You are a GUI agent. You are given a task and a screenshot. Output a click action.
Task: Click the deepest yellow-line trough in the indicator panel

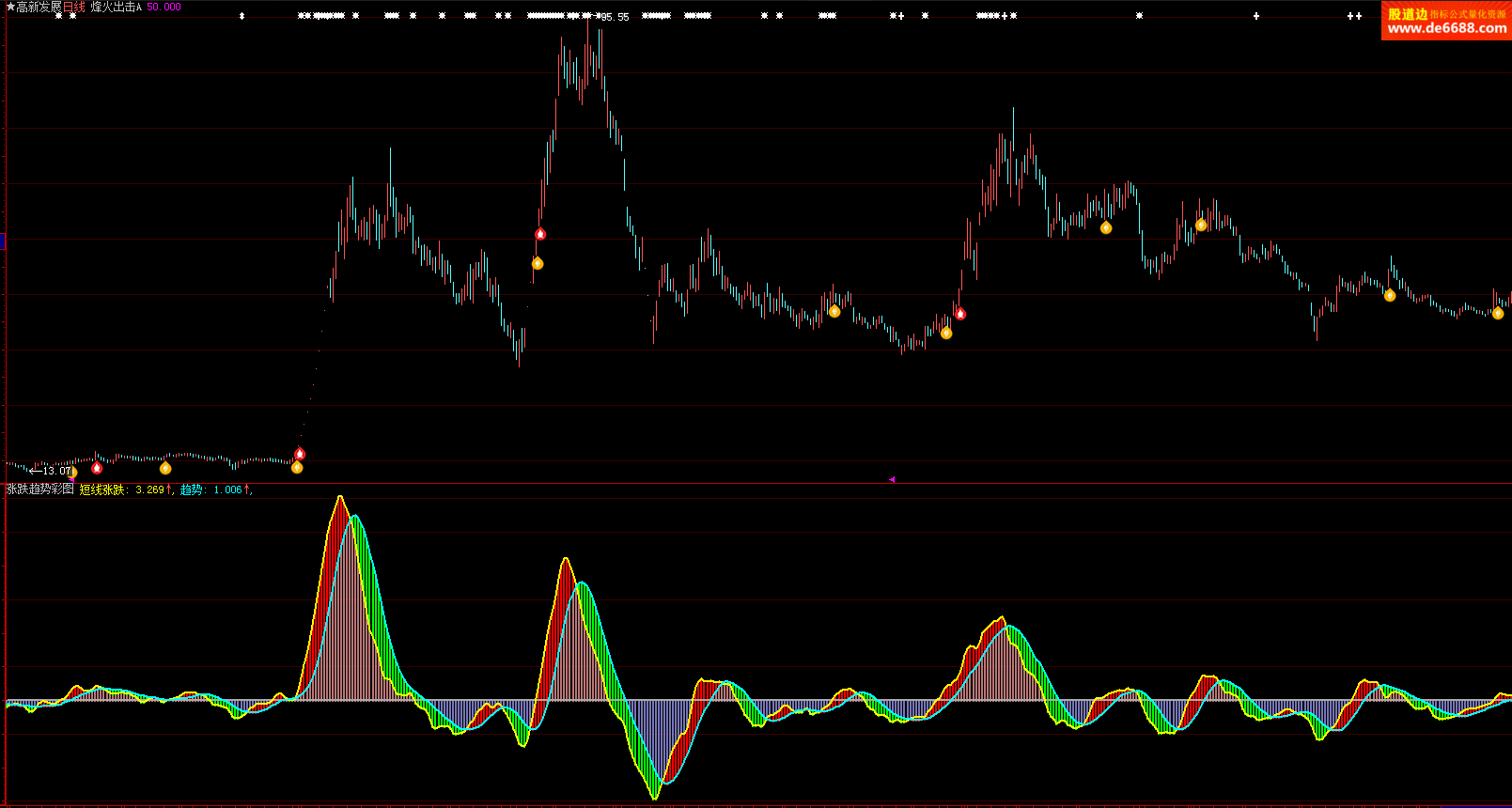[x=655, y=798]
